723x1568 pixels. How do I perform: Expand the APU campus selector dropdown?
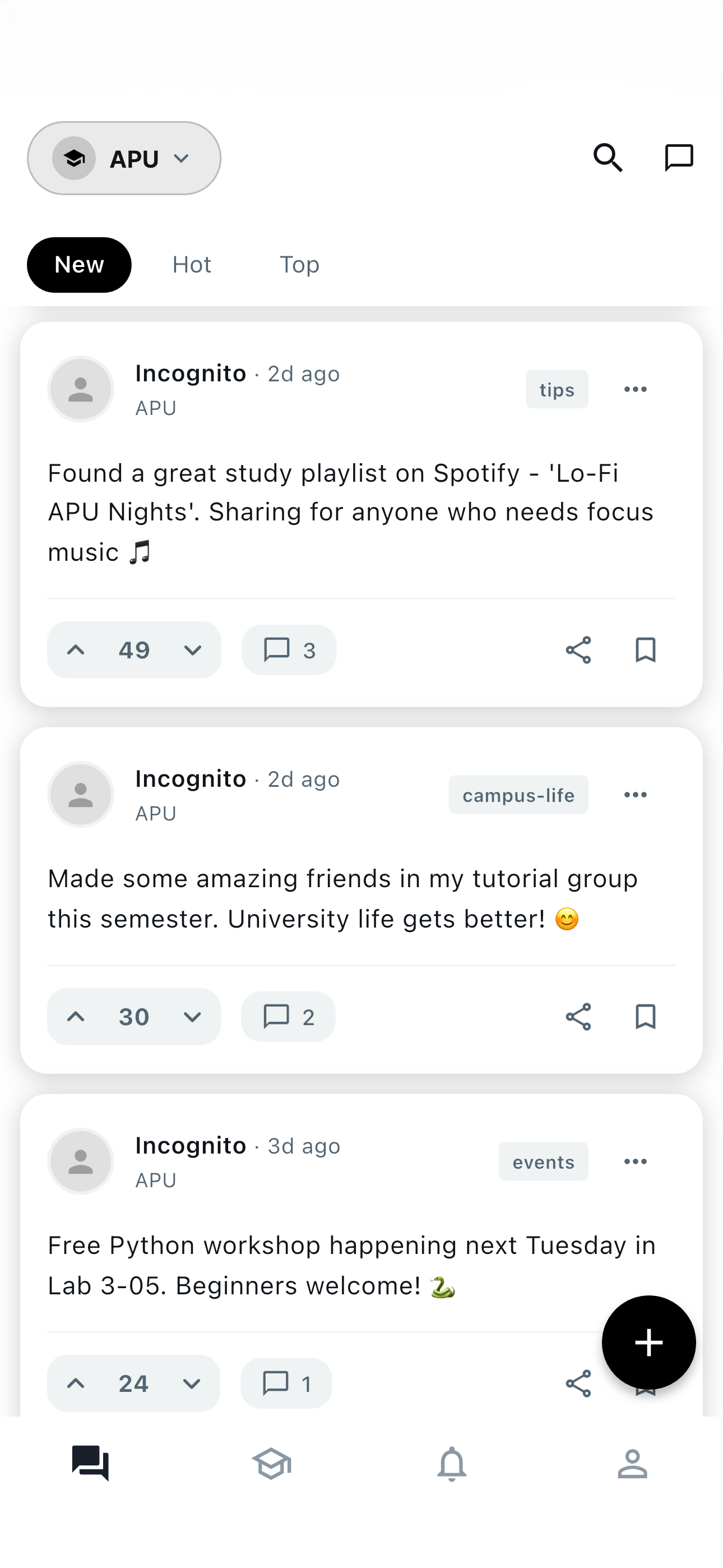pos(124,158)
